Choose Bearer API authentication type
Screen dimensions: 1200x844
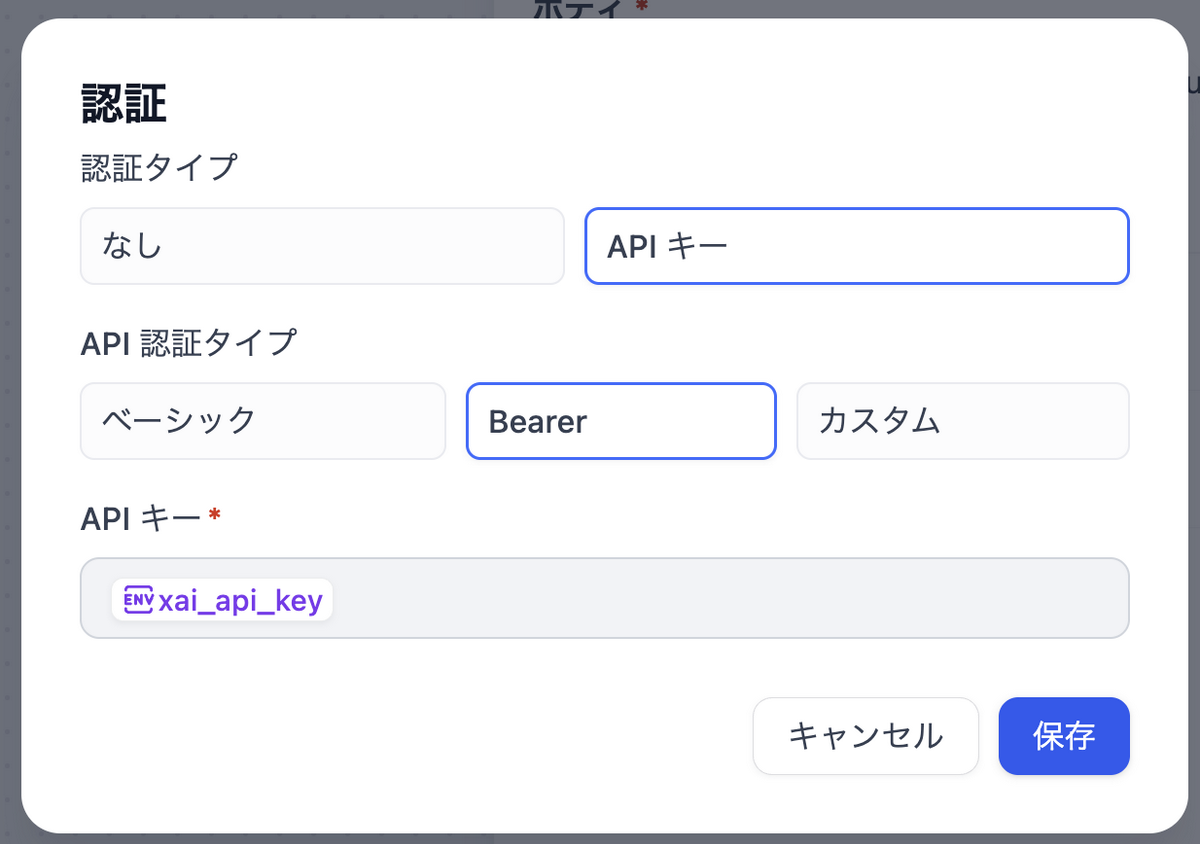point(620,421)
